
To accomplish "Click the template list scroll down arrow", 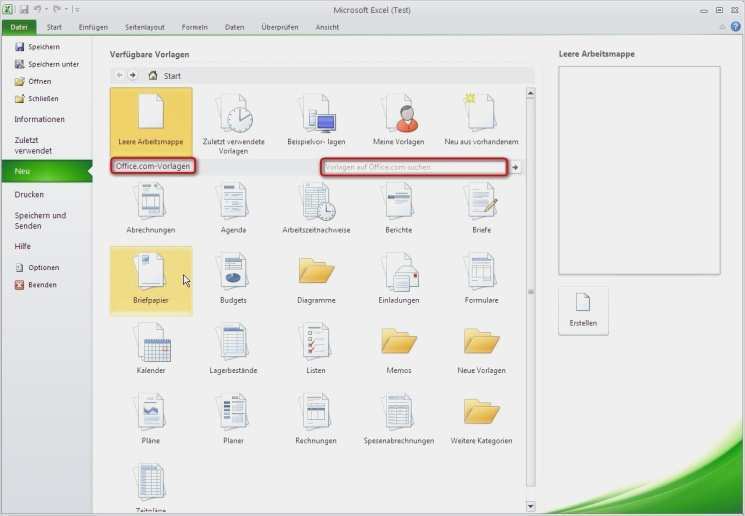I will click(x=530, y=506).
